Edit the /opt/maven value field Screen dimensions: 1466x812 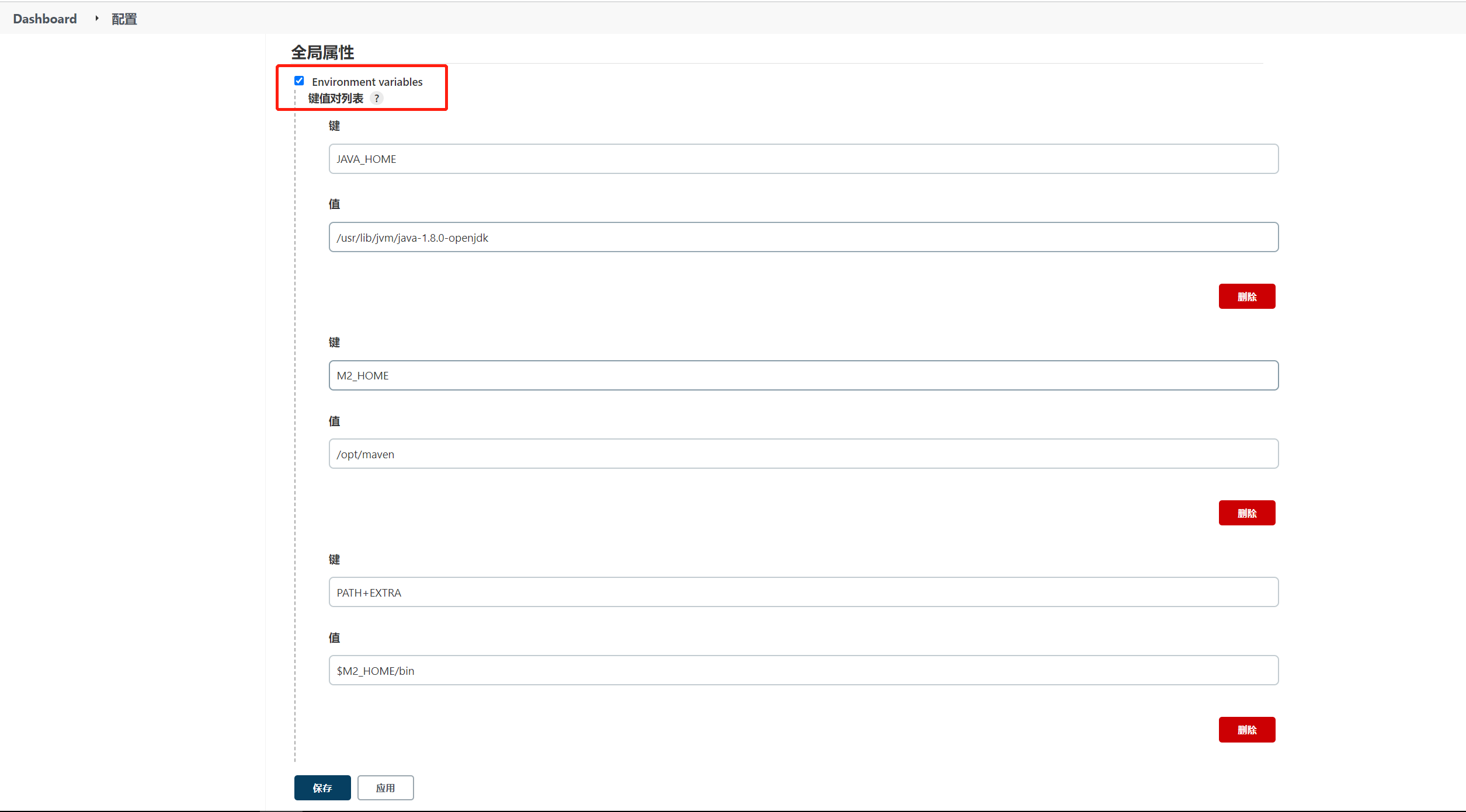(x=804, y=454)
